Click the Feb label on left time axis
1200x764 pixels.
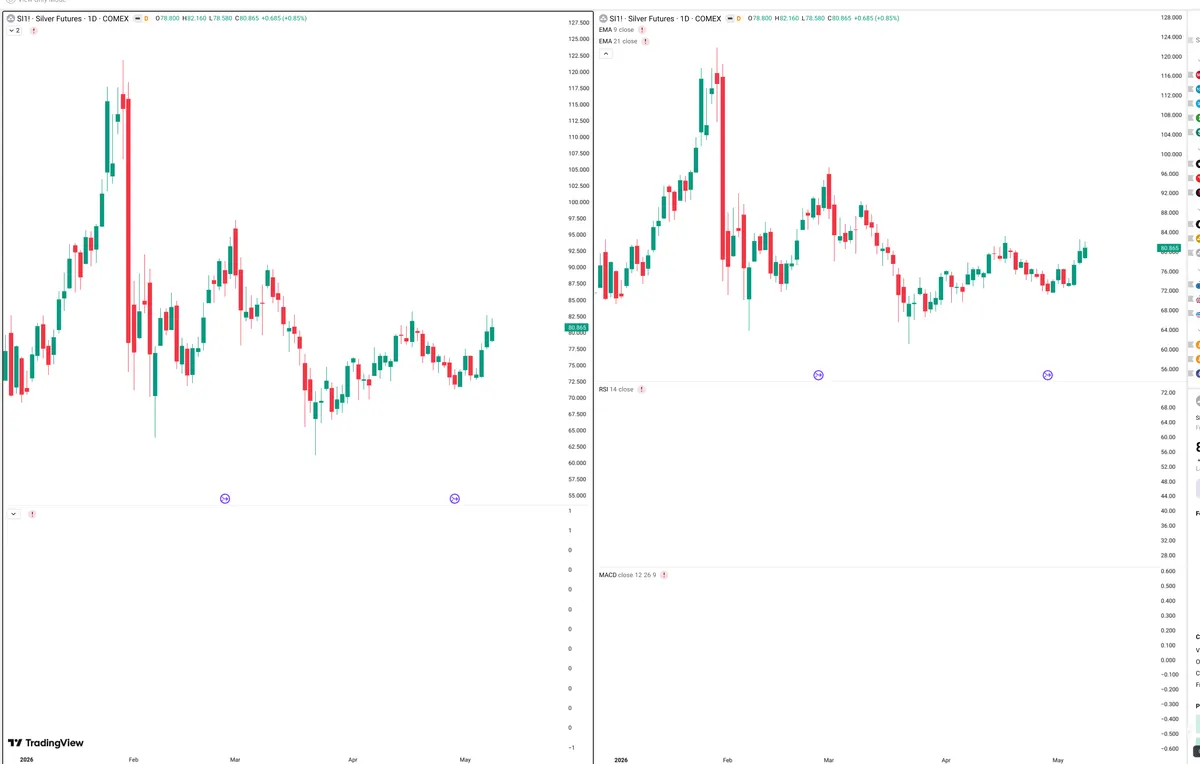tap(133, 760)
